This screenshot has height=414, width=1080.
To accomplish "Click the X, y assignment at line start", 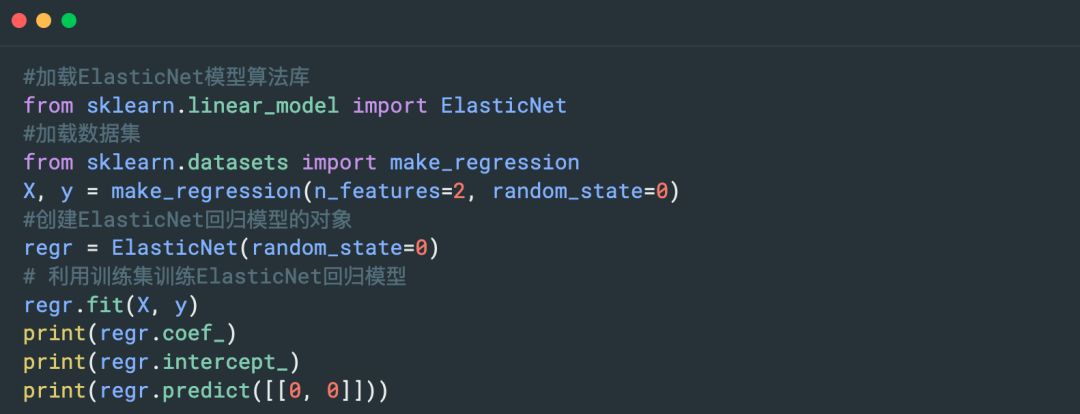I will click(x=47, y=190).
